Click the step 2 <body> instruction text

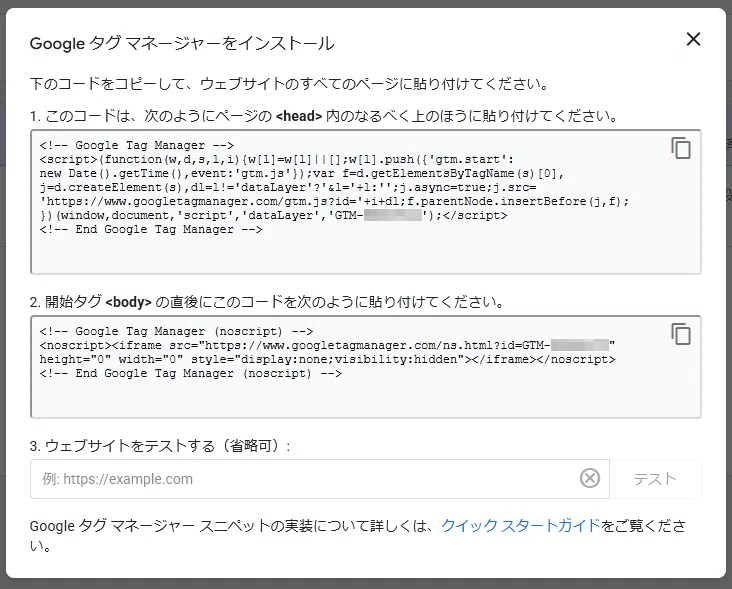click(267, 302)
